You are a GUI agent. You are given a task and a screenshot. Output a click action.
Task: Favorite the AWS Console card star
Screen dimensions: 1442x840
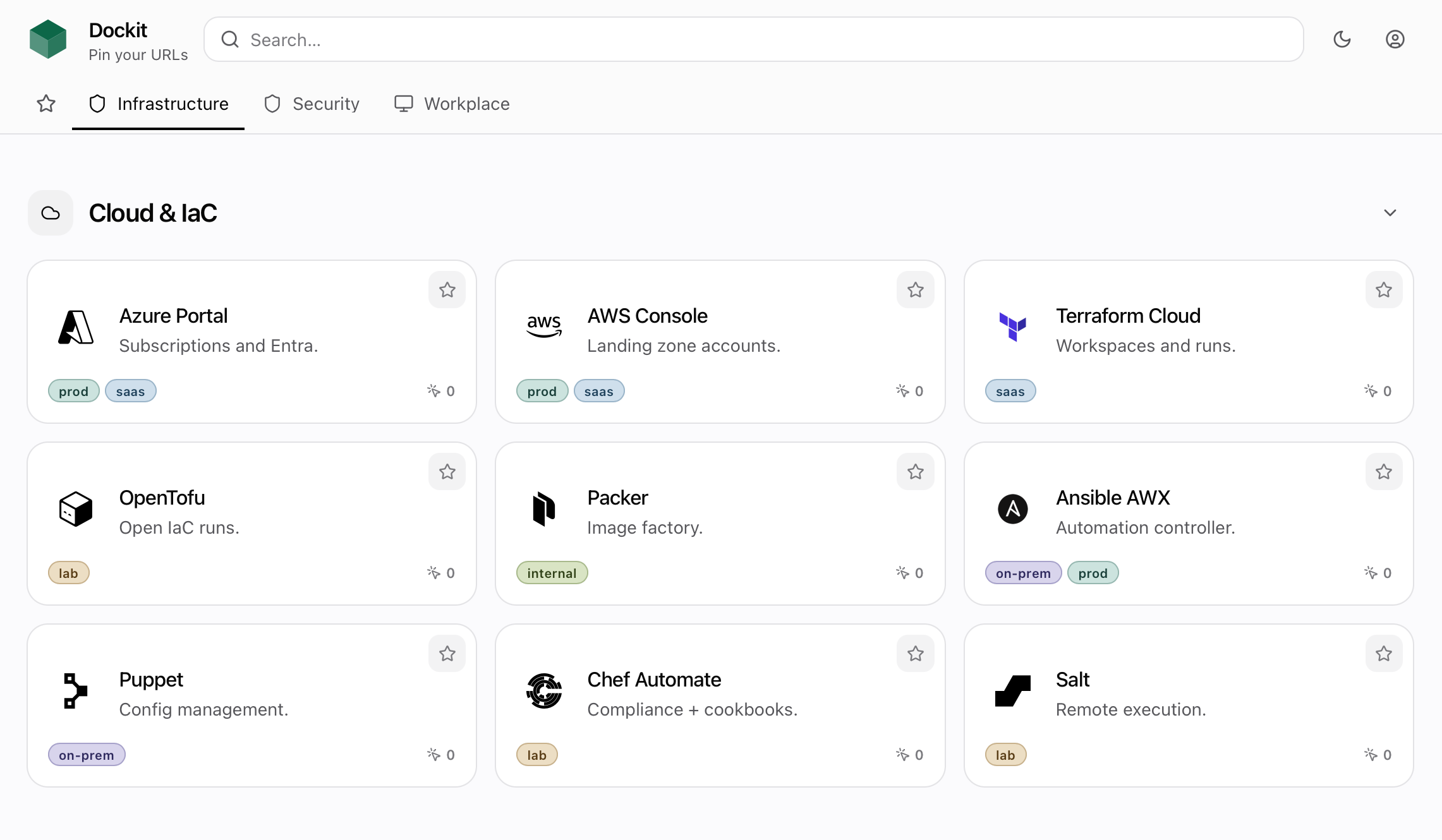tap(916, 290)
